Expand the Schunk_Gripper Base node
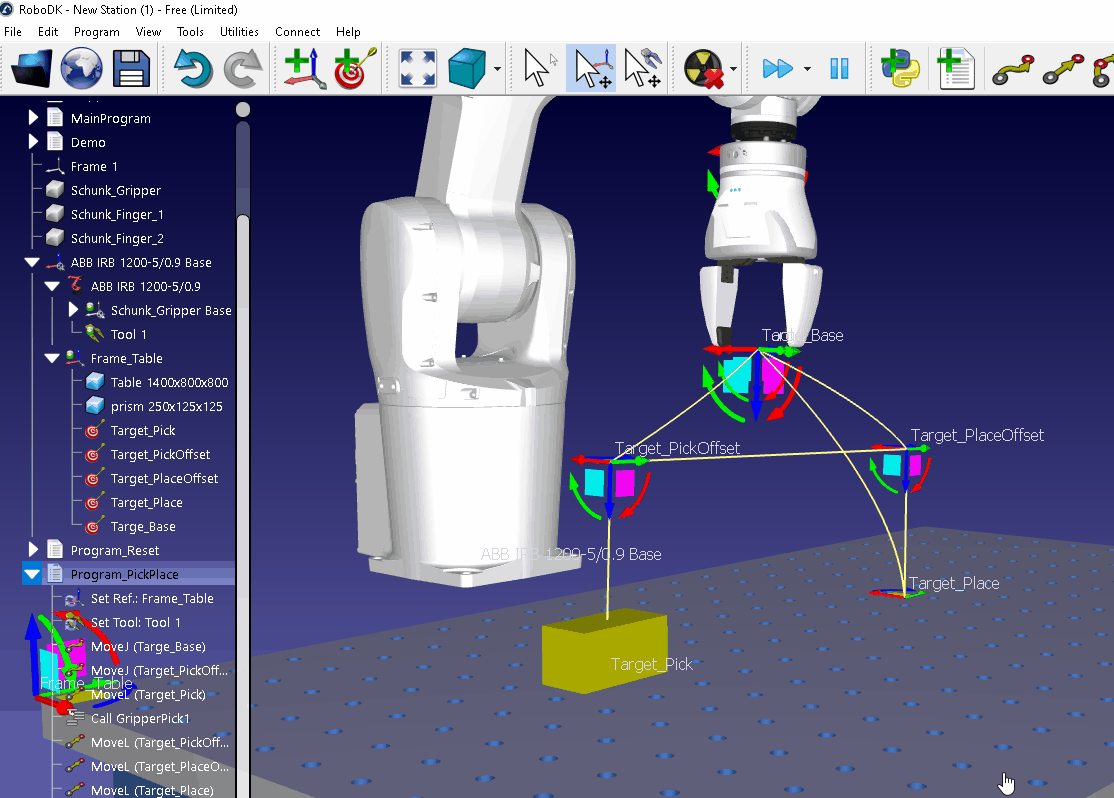The height and width of the screenshot is (798, 1114). 72,310
